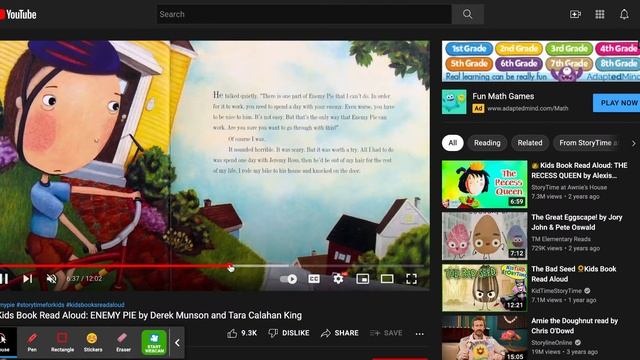Open the AdaptedMind grade banner ad

pos(541,61)
